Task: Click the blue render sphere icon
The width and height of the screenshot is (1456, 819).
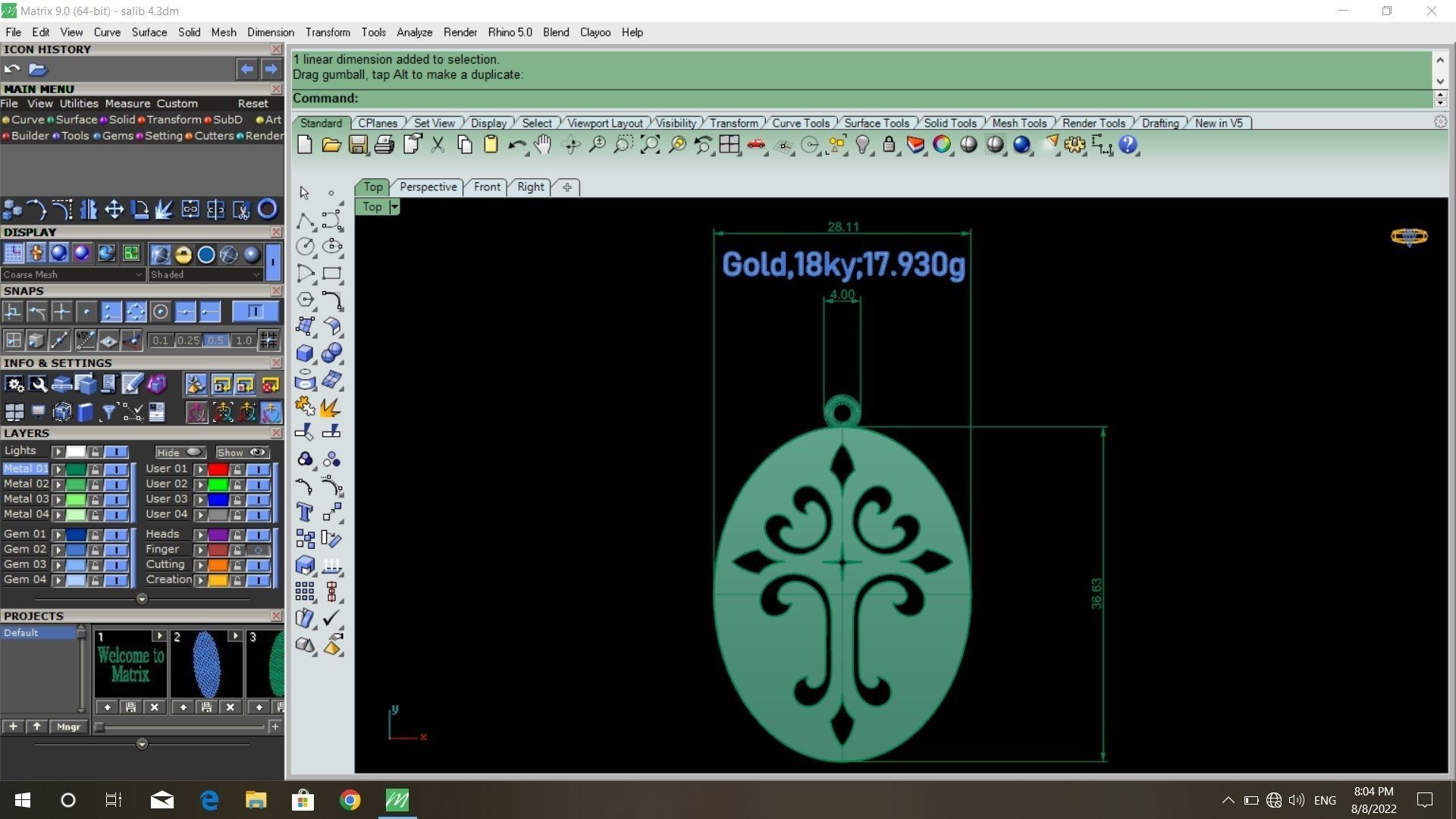Action: tap(1021, 145)
